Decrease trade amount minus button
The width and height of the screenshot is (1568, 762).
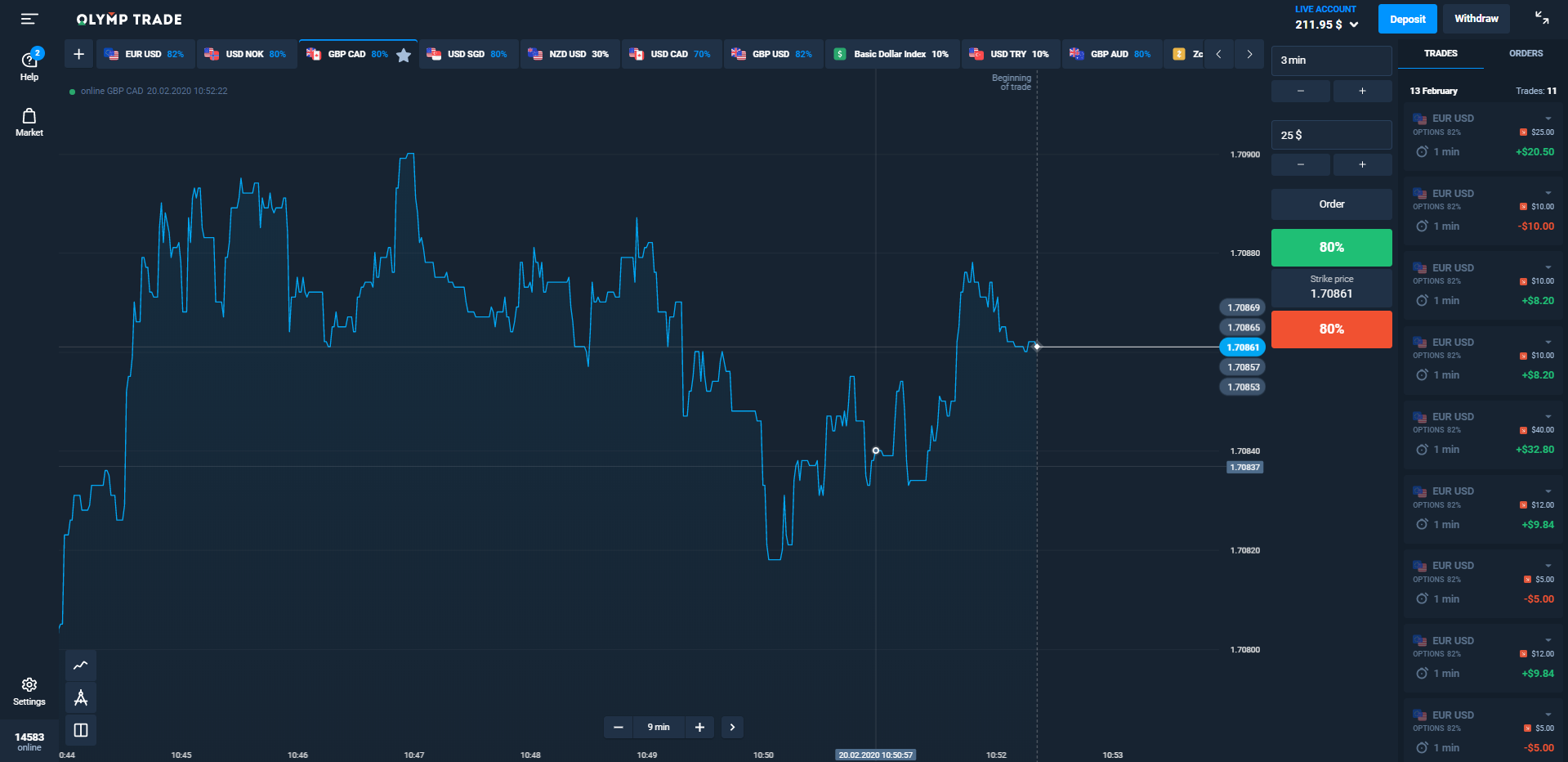1301,164
